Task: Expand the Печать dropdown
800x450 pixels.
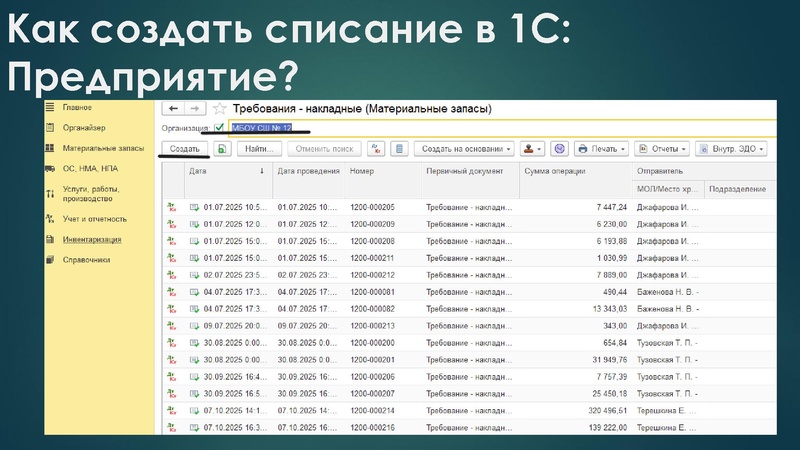Action: click(601, 149)
